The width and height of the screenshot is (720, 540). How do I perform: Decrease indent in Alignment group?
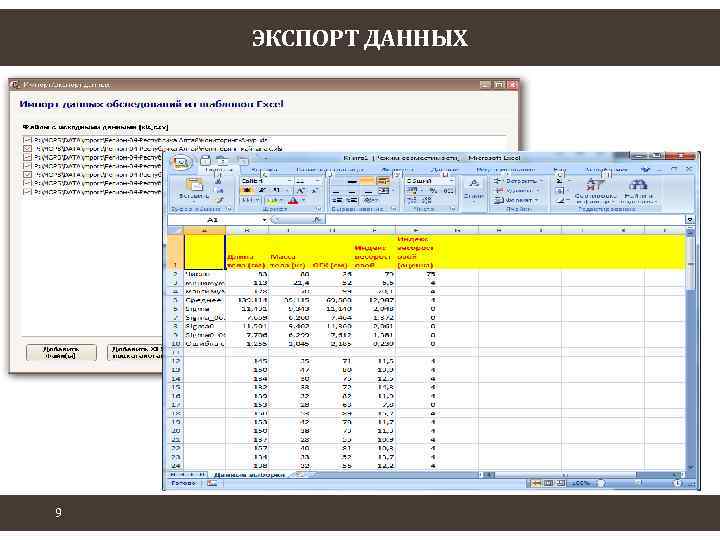[338, 200]
